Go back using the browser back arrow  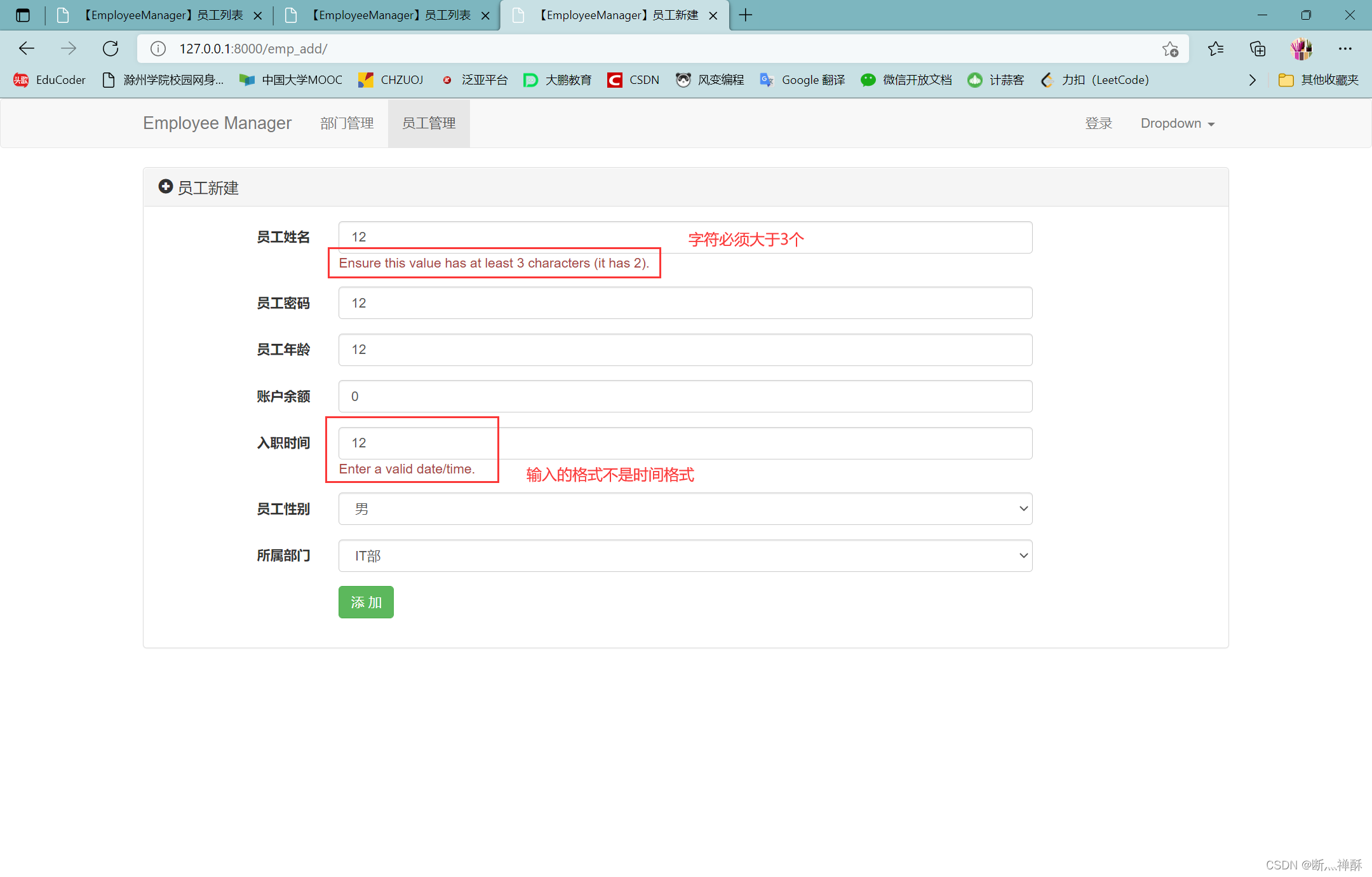coord(27,48)
